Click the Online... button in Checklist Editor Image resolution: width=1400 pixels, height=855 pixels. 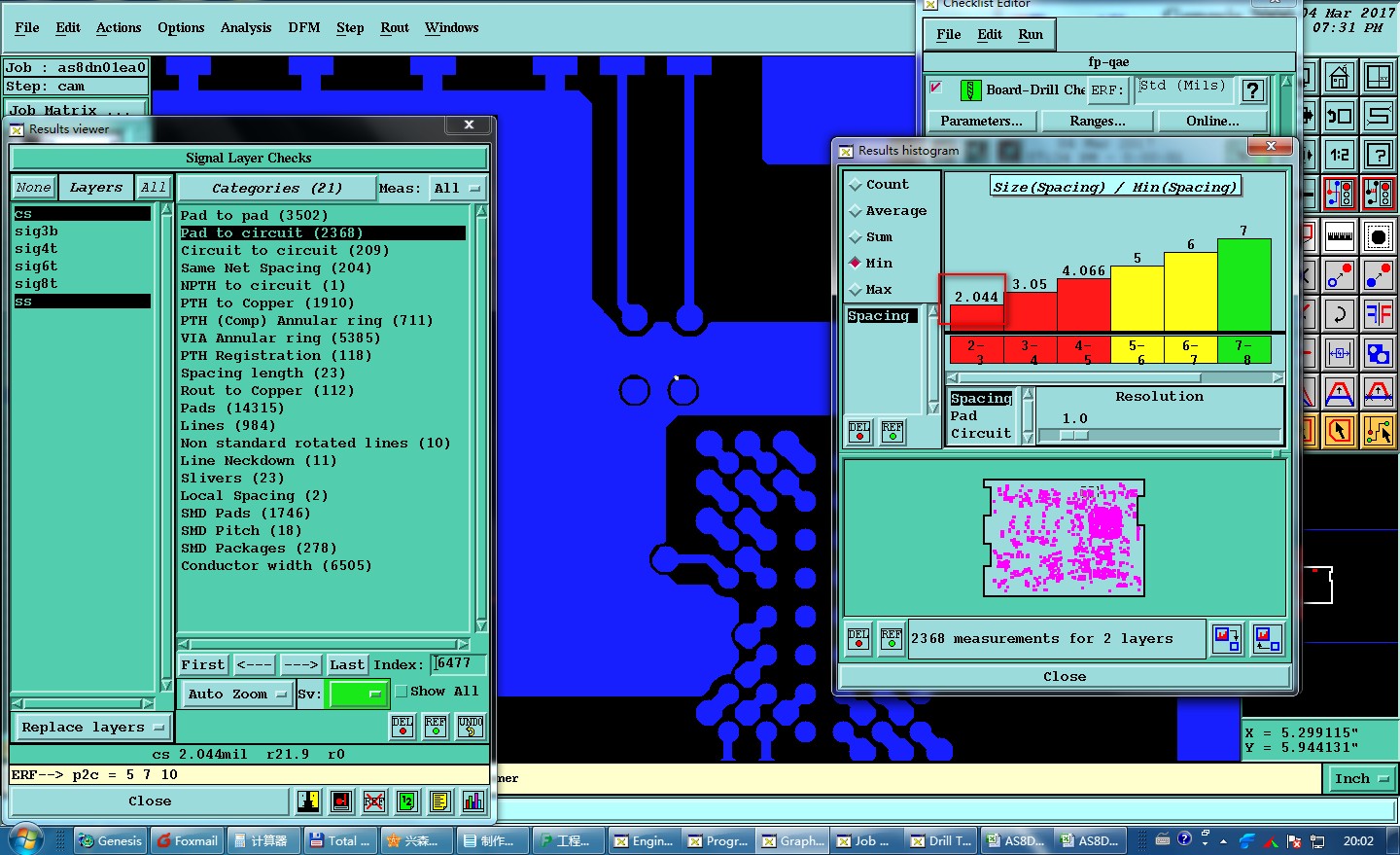click(1212, 122)
